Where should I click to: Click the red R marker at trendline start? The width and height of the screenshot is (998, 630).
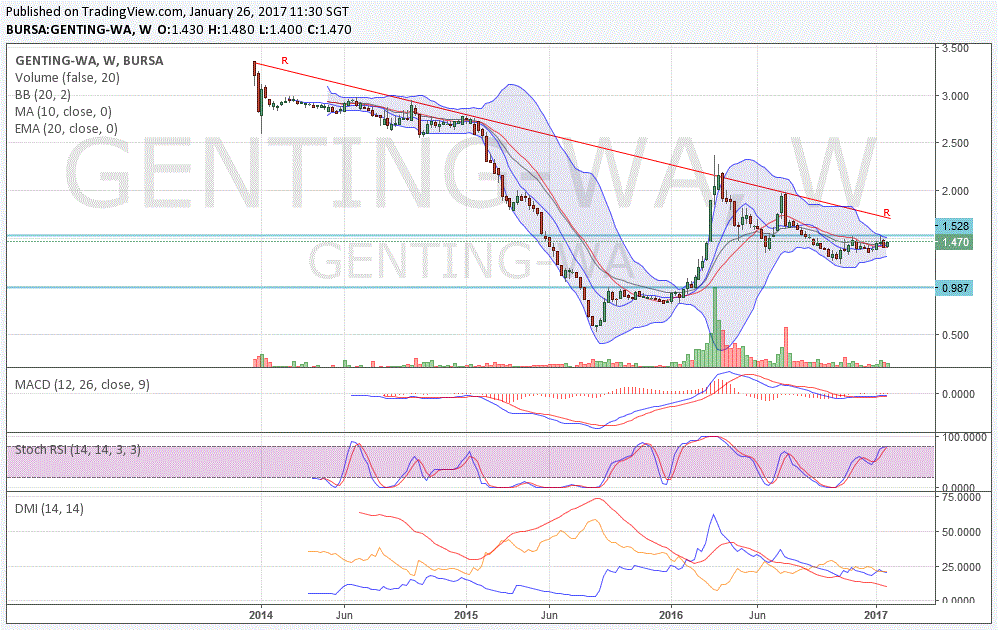[285, 60]
